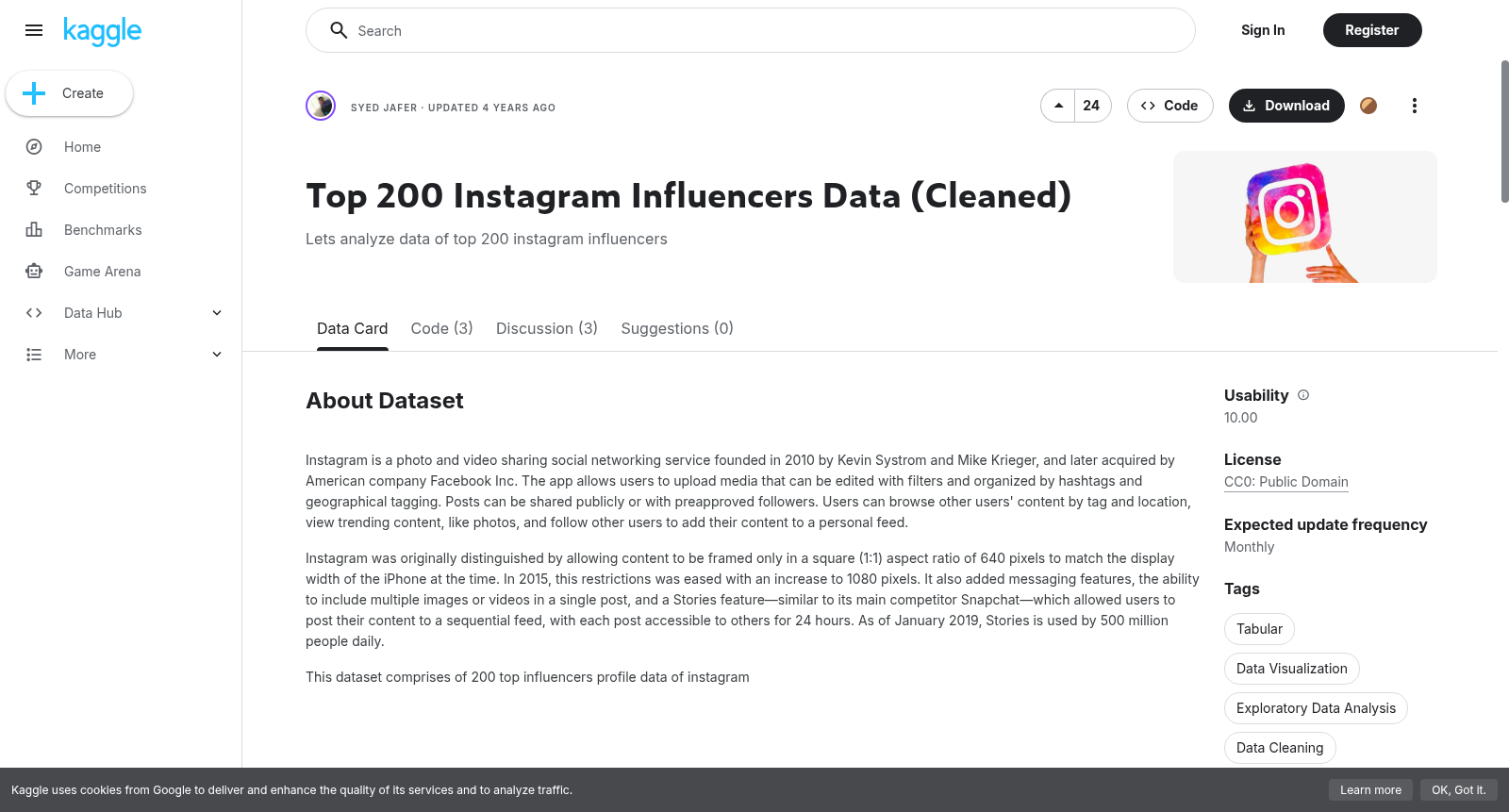
Task: Open Competitions via the trophy icon
Action: point(34,189)
